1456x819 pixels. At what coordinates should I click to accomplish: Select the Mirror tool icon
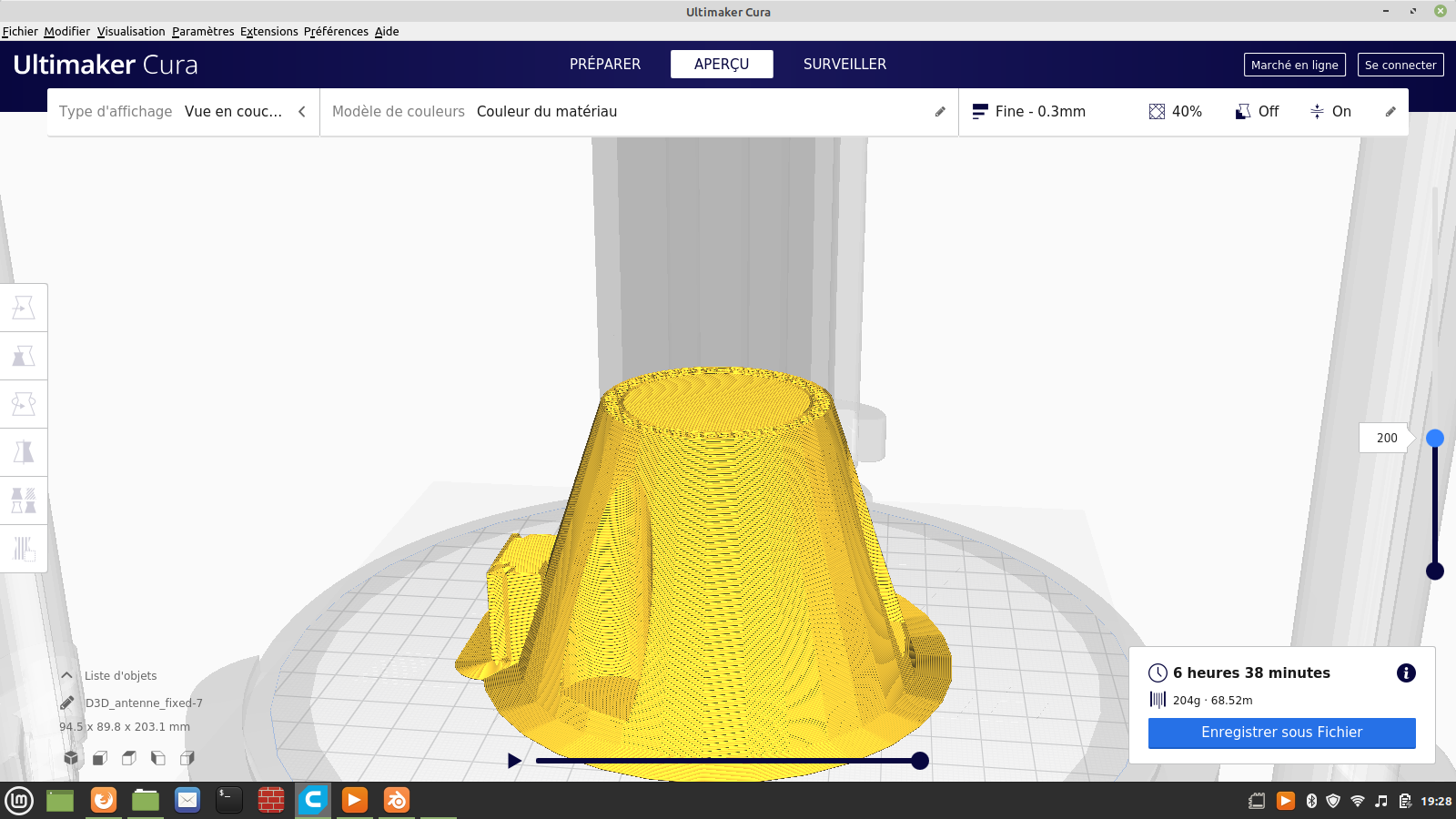(24, 452)
